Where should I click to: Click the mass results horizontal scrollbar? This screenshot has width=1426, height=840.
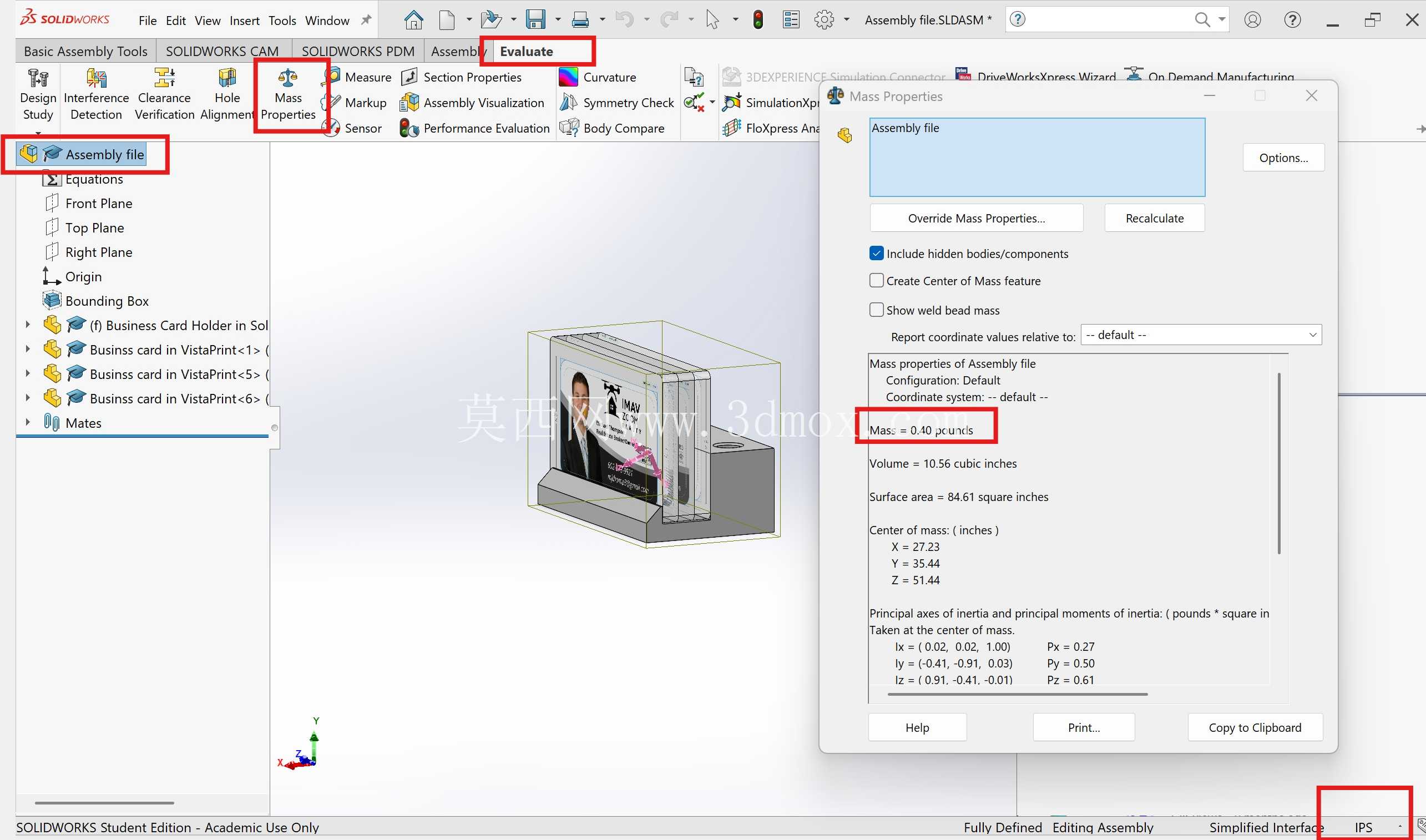click(x=1017, y=694)
